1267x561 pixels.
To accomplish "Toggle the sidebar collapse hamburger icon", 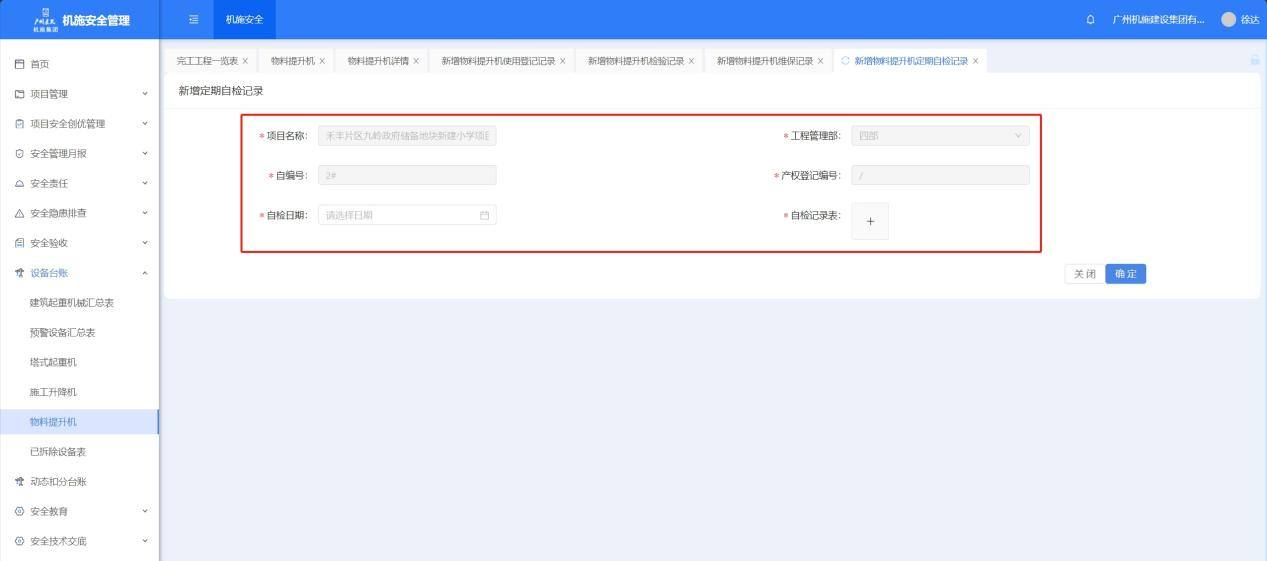I will point(193,20).
